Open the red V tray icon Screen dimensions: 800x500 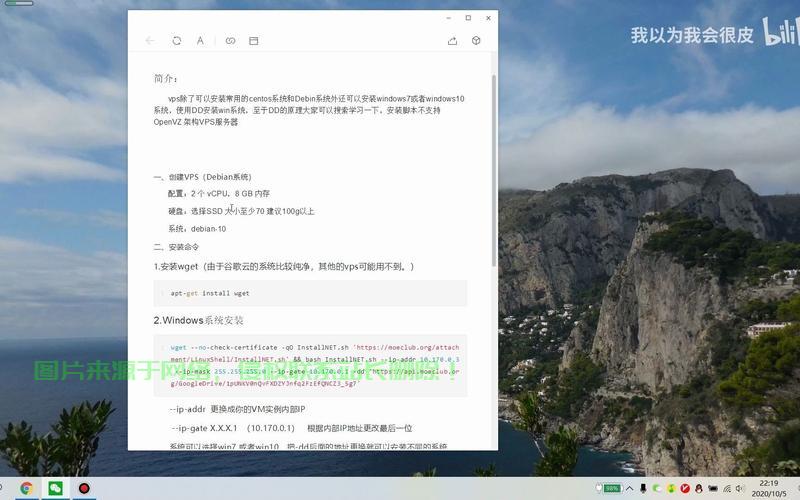click(x=685, y=488)
